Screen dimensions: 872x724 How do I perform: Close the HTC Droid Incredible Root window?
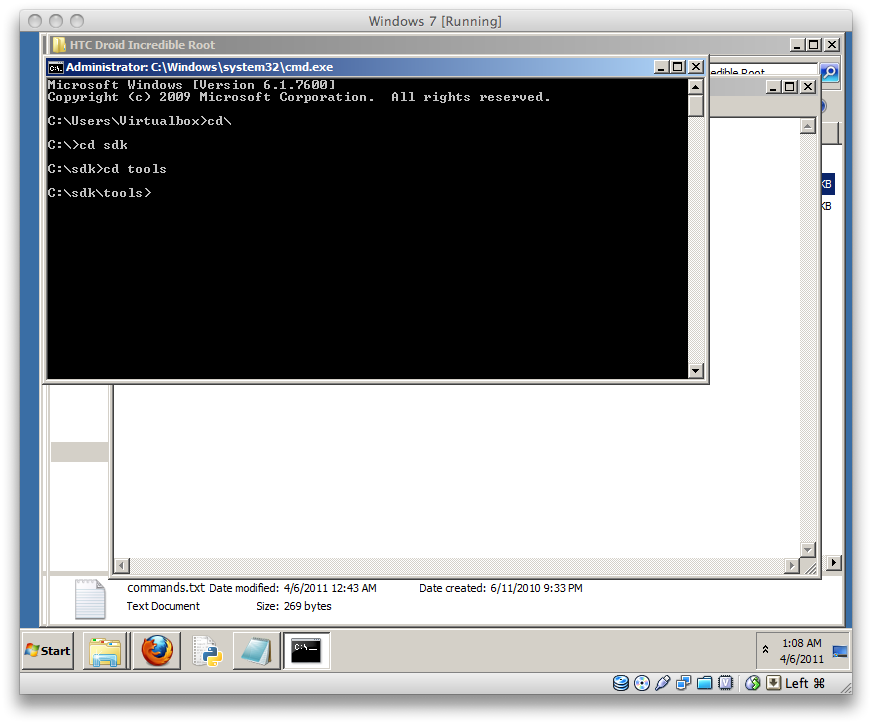point(831,45)
